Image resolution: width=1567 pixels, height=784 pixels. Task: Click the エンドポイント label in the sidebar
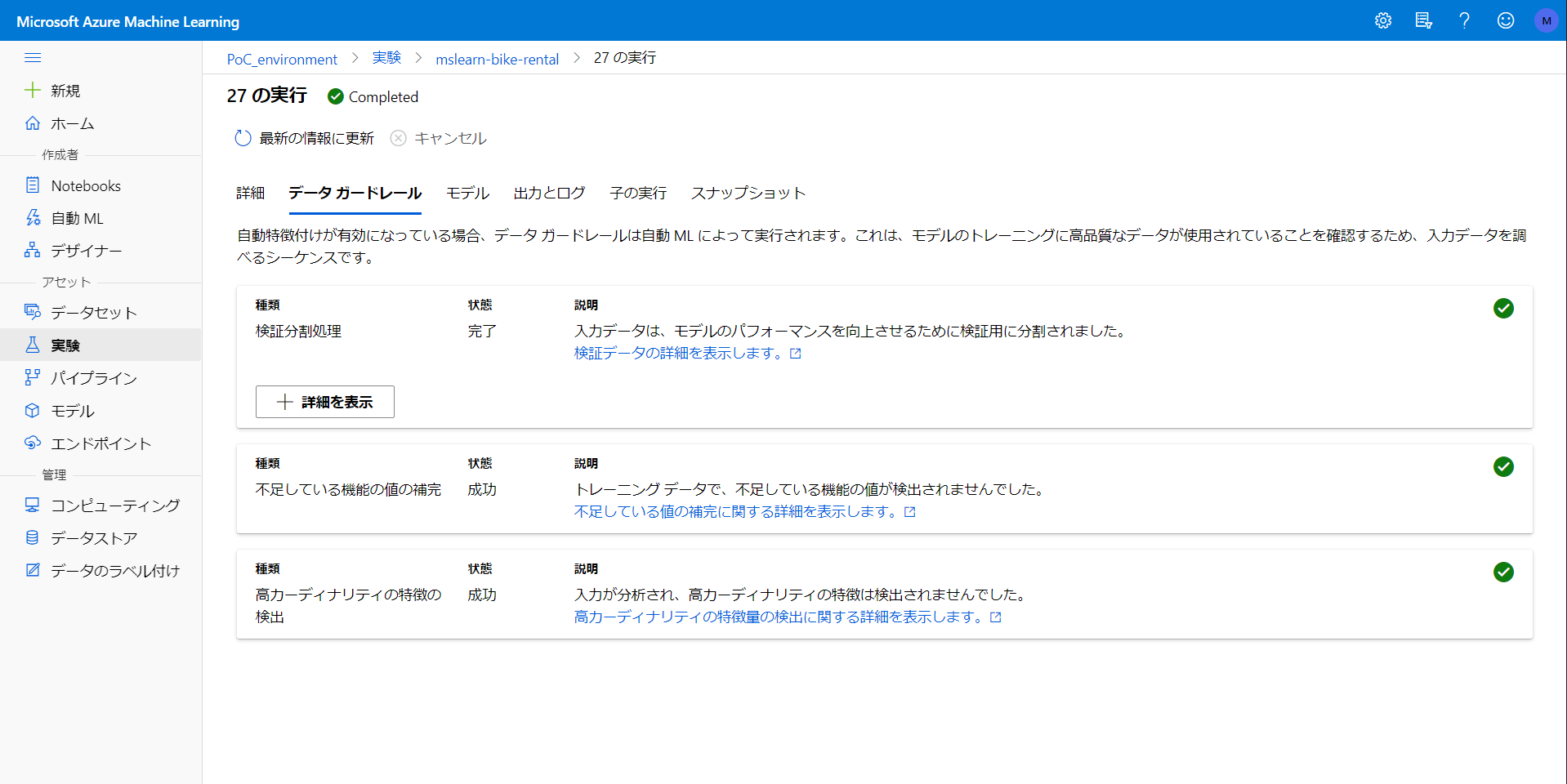pyautogui.click(x=101, y=443)
